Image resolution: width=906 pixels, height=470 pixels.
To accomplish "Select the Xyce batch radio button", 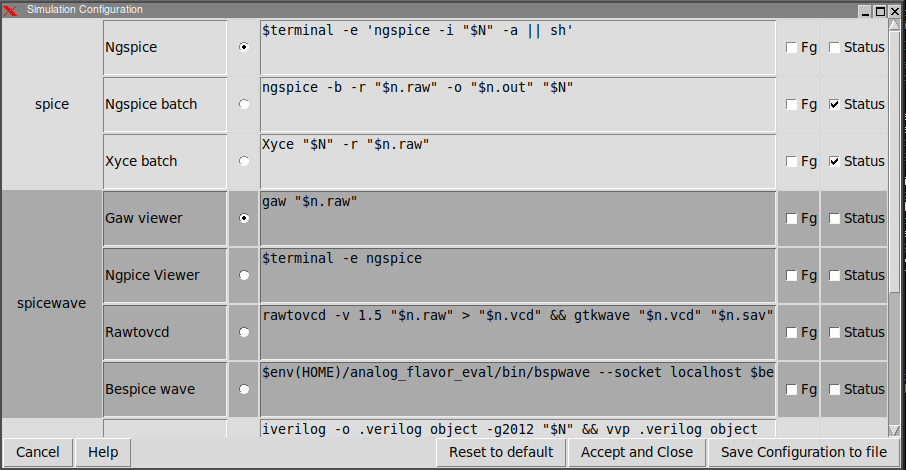I will pos(244,161).
